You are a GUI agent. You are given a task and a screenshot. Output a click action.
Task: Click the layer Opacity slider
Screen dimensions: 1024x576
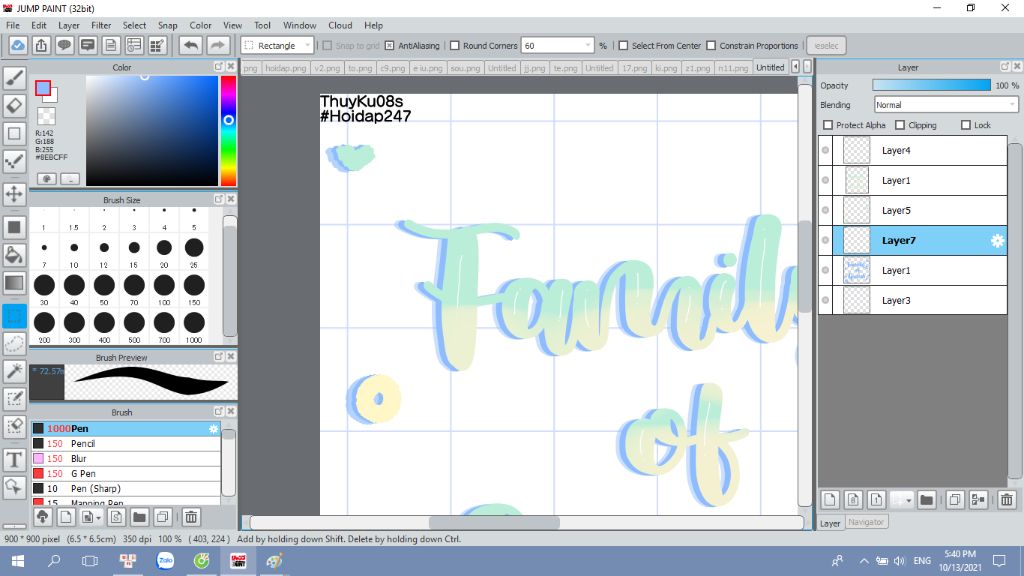pos(931,86)
